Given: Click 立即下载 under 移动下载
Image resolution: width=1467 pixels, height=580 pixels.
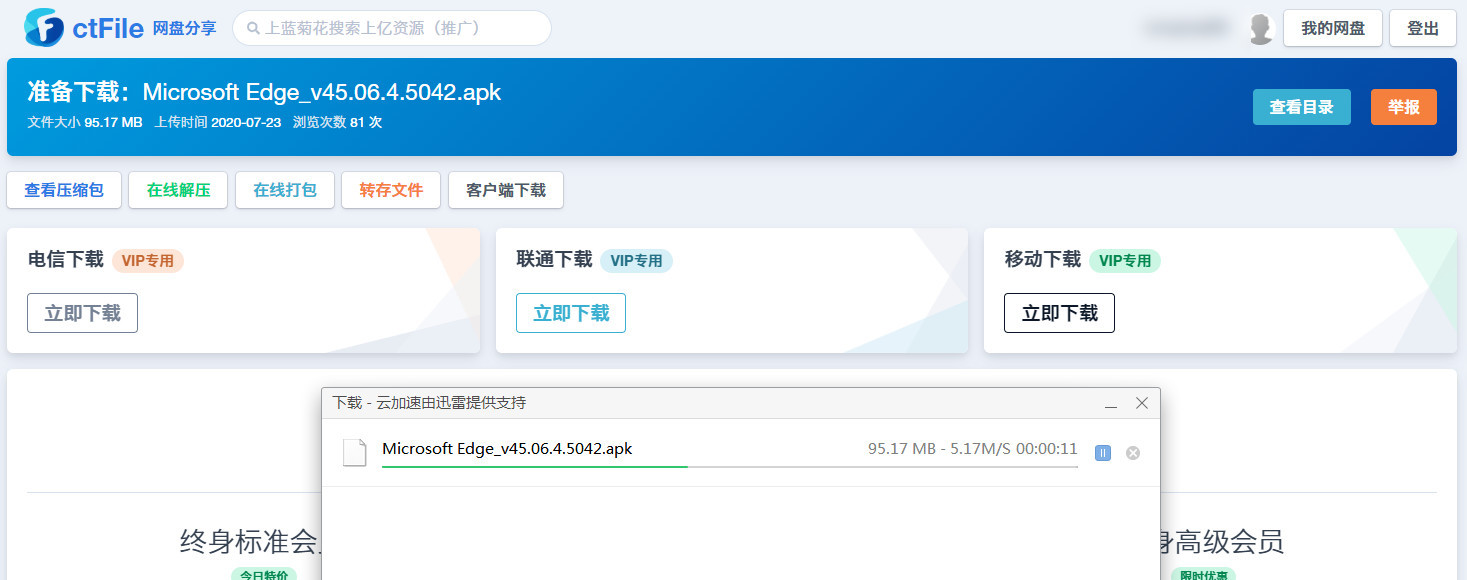Looking at the screenshot, I should pyautogui.click(x=1059, y=313).
